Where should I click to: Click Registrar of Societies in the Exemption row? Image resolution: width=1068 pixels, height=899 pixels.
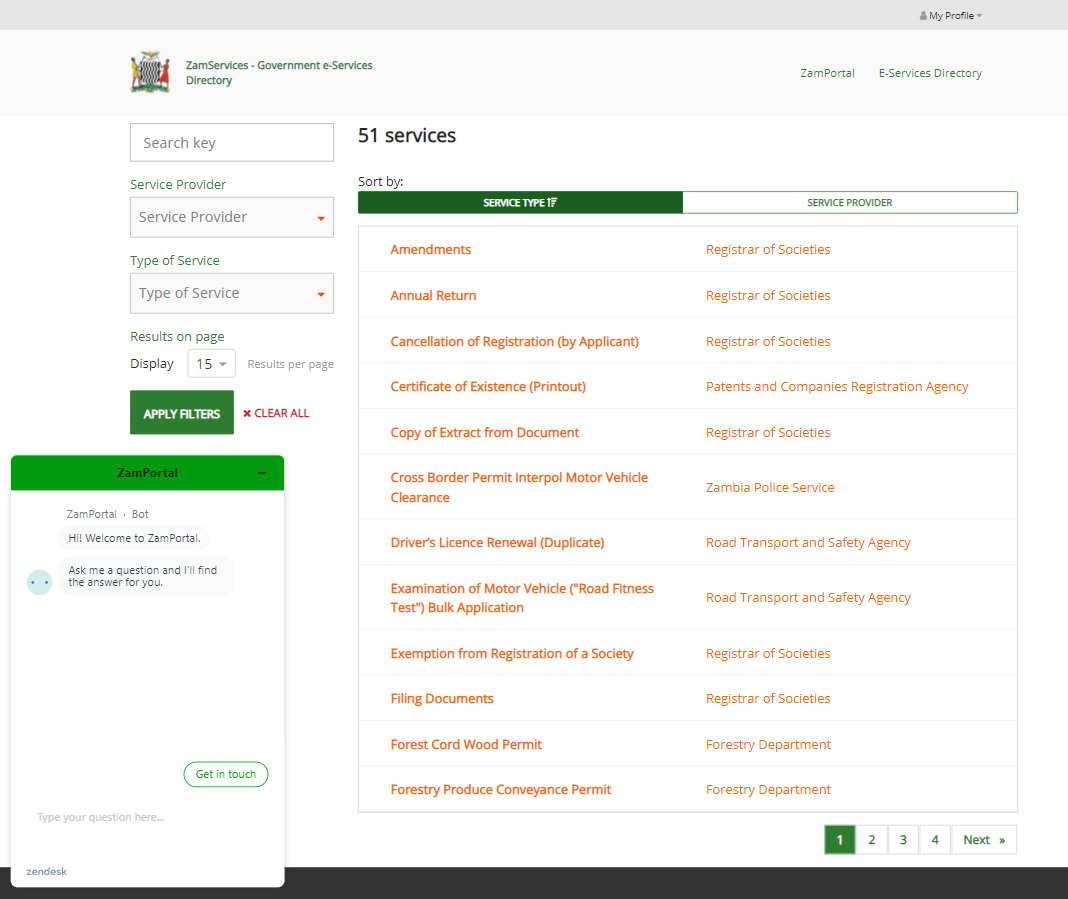pos(768,654)
